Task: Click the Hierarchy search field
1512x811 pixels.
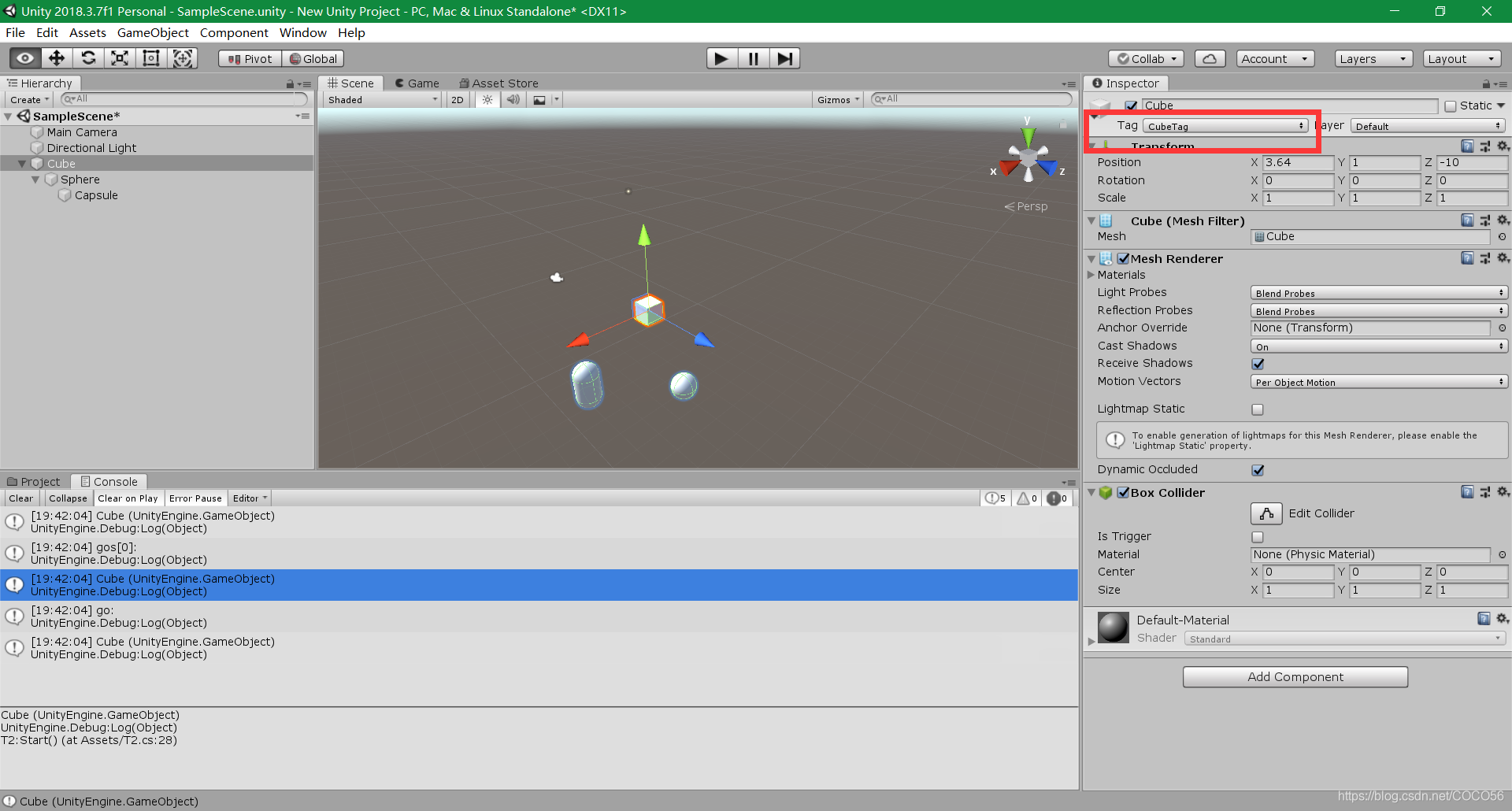Action: (184, 99)
